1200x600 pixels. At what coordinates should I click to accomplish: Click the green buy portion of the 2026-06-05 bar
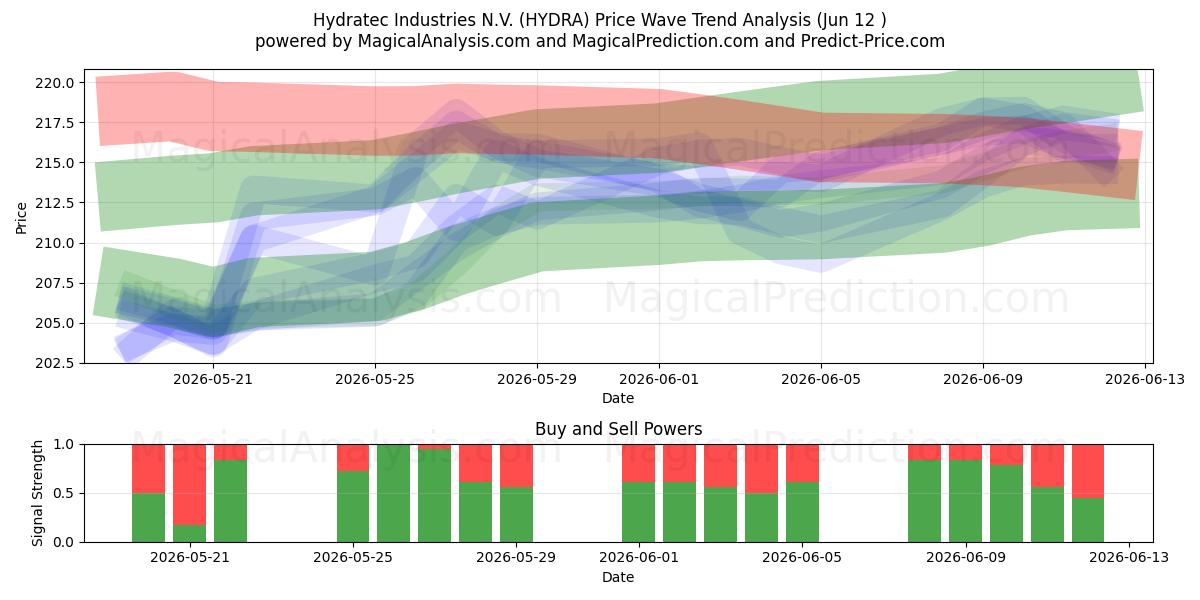[802, 512]
